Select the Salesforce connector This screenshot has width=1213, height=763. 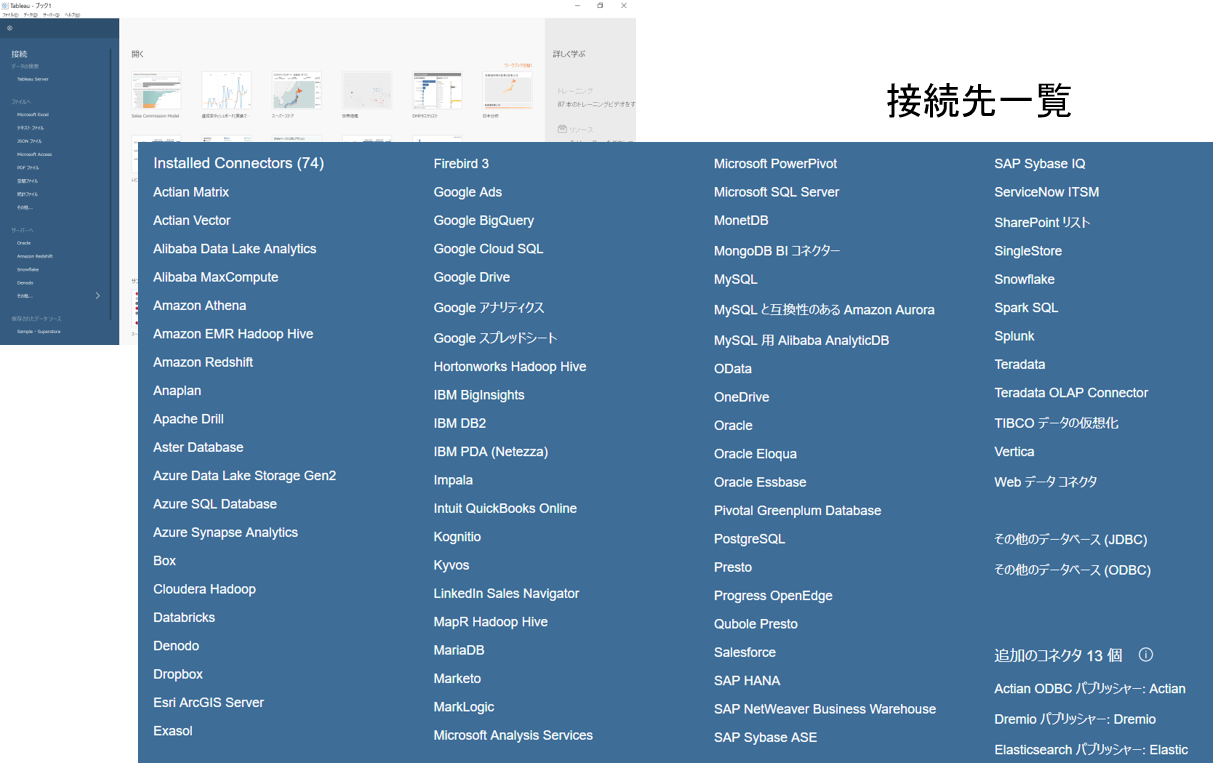[x=745, y=653]
